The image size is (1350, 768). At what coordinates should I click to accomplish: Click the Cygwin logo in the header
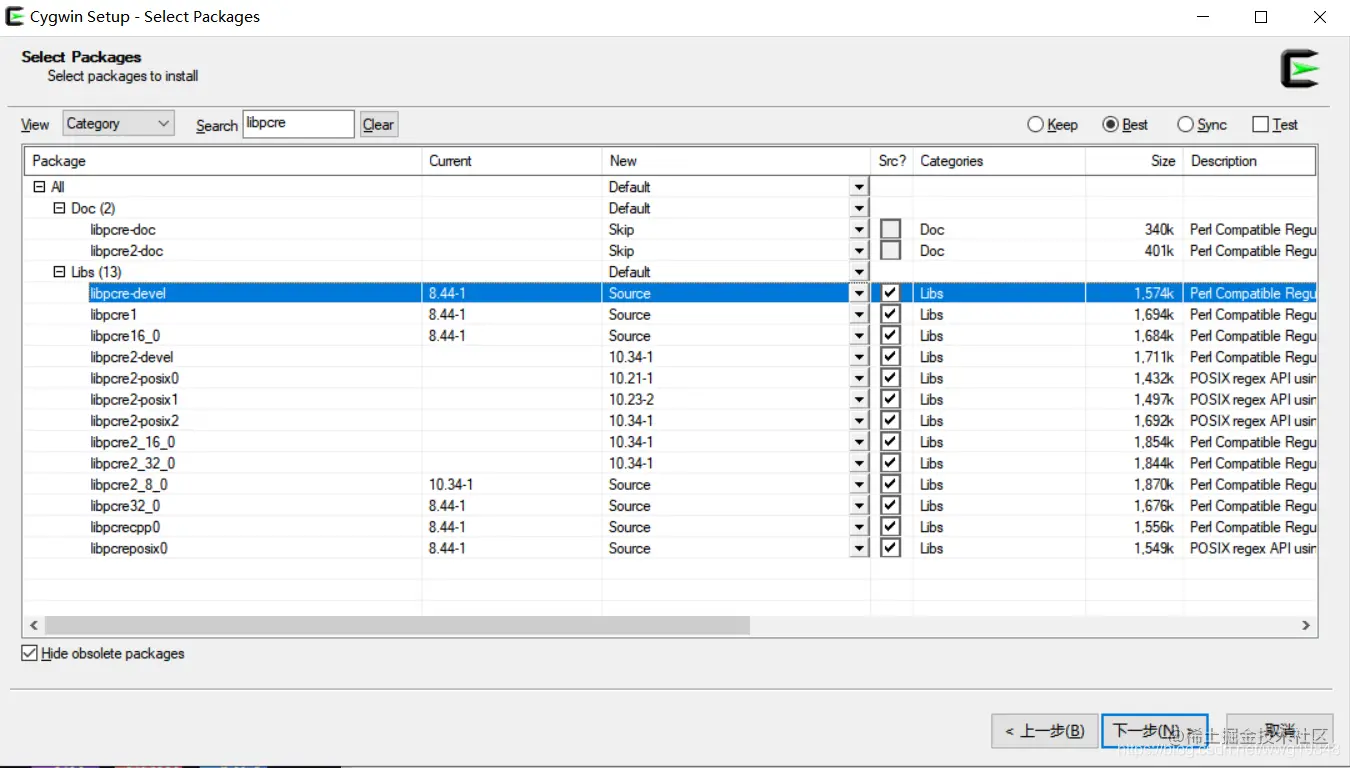pyautogui.click(x=1300, y=69)
